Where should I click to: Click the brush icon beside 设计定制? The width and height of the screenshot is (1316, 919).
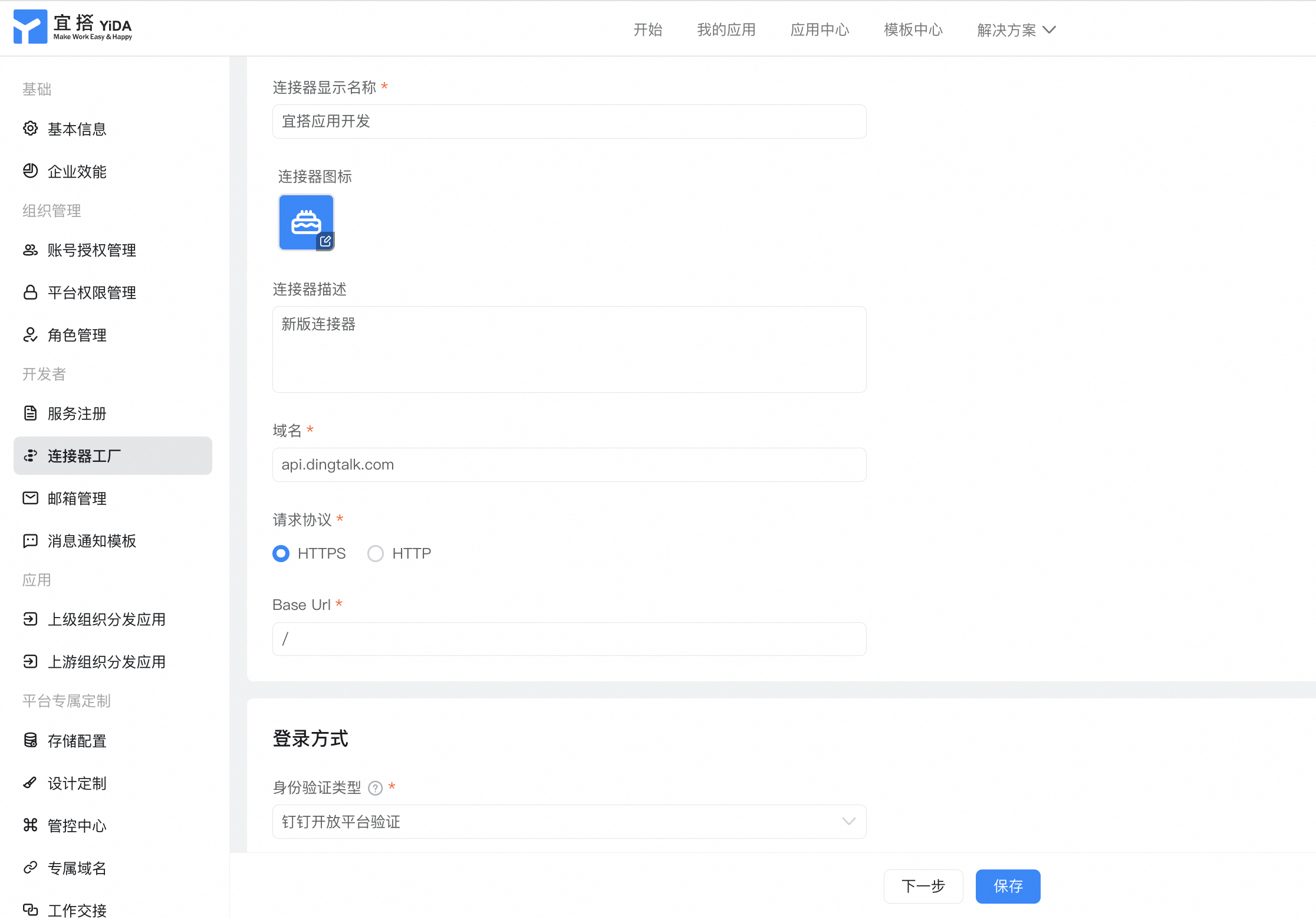[30, 783]
